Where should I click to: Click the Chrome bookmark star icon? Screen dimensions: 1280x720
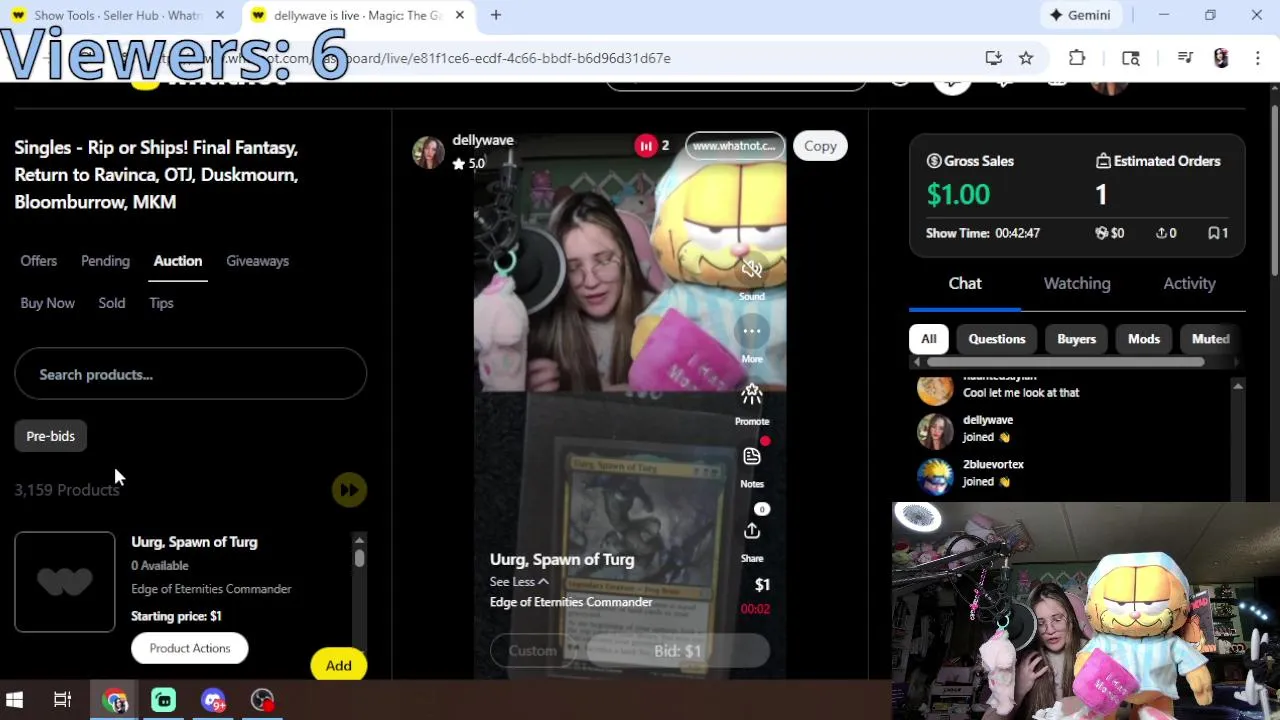click(x=1026, y=58)
